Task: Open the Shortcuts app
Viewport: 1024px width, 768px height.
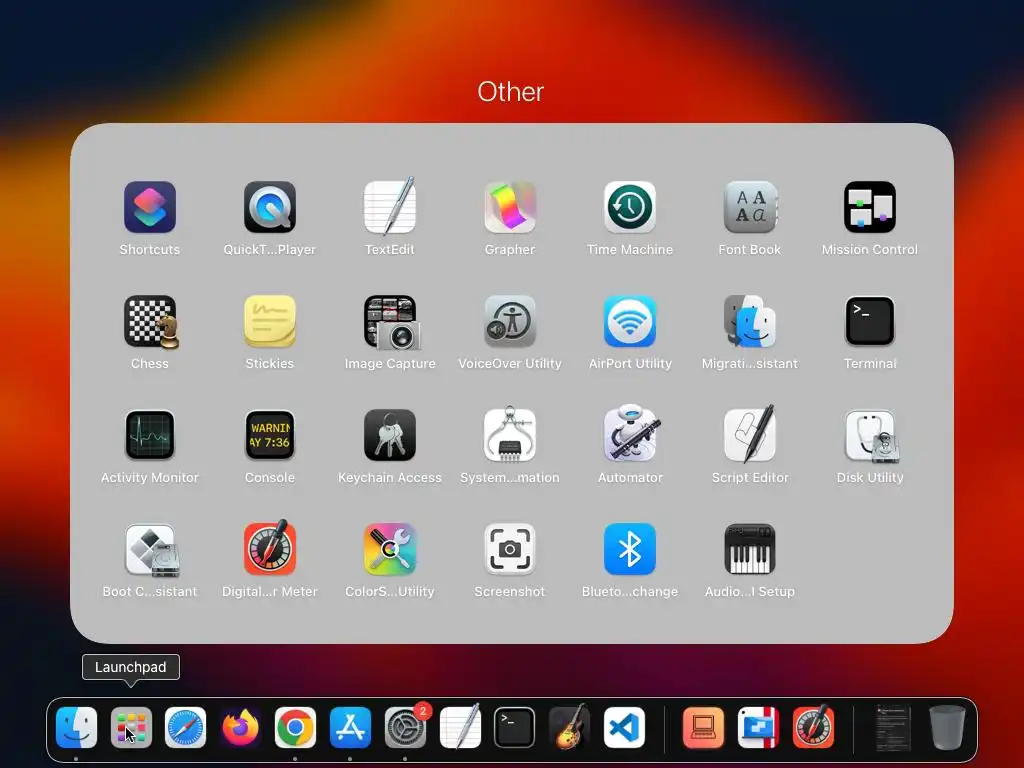Action: (150, 208)
